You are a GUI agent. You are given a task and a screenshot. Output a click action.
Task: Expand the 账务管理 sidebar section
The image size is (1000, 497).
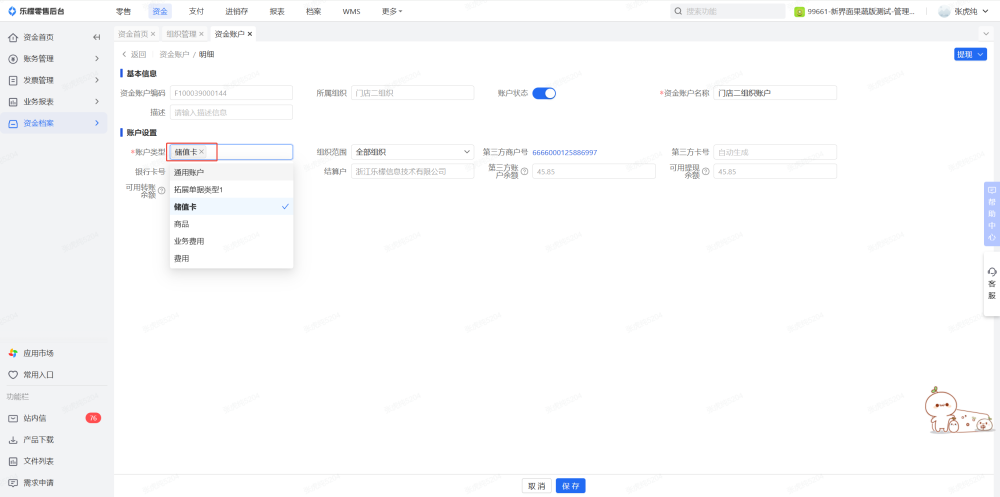click(56, 59)
